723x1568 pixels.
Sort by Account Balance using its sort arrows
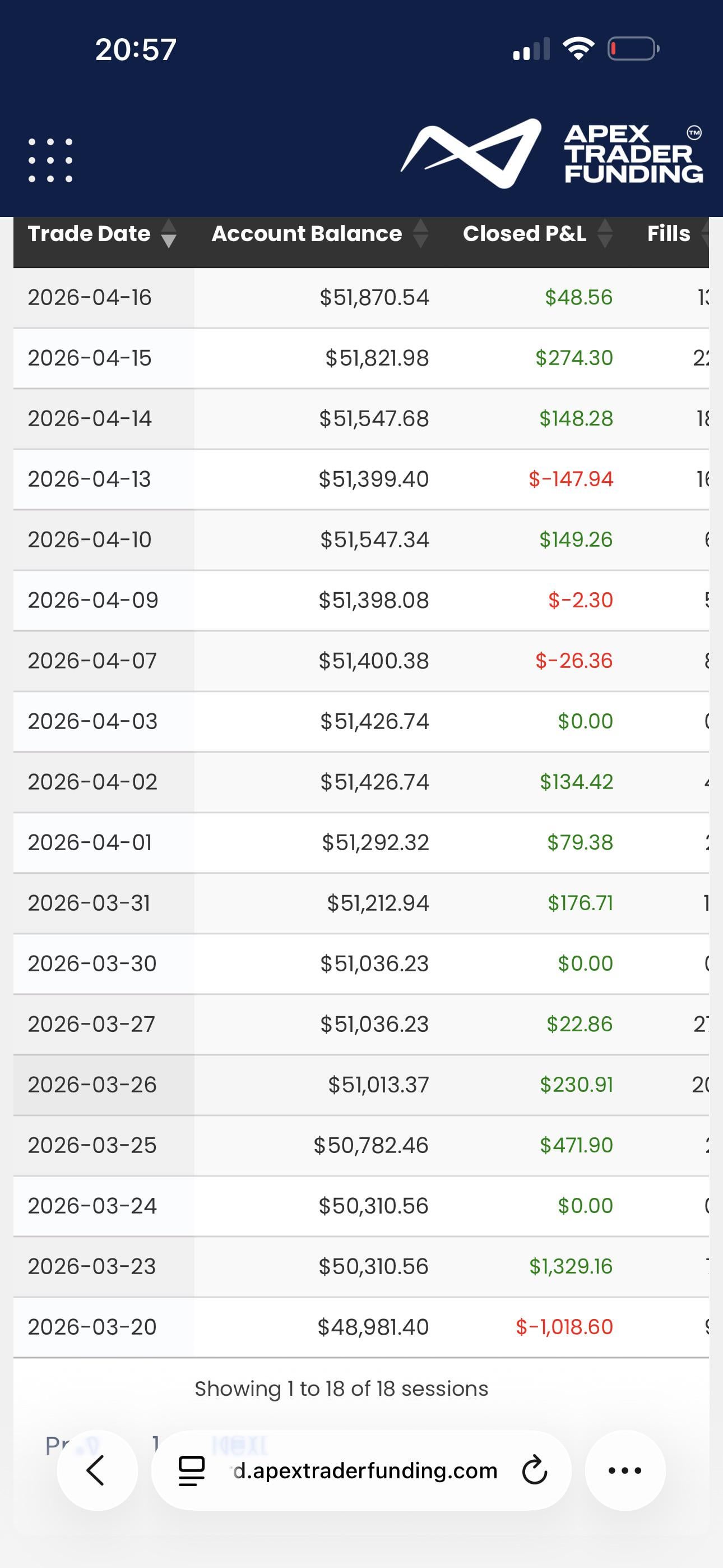pos(420,234)
